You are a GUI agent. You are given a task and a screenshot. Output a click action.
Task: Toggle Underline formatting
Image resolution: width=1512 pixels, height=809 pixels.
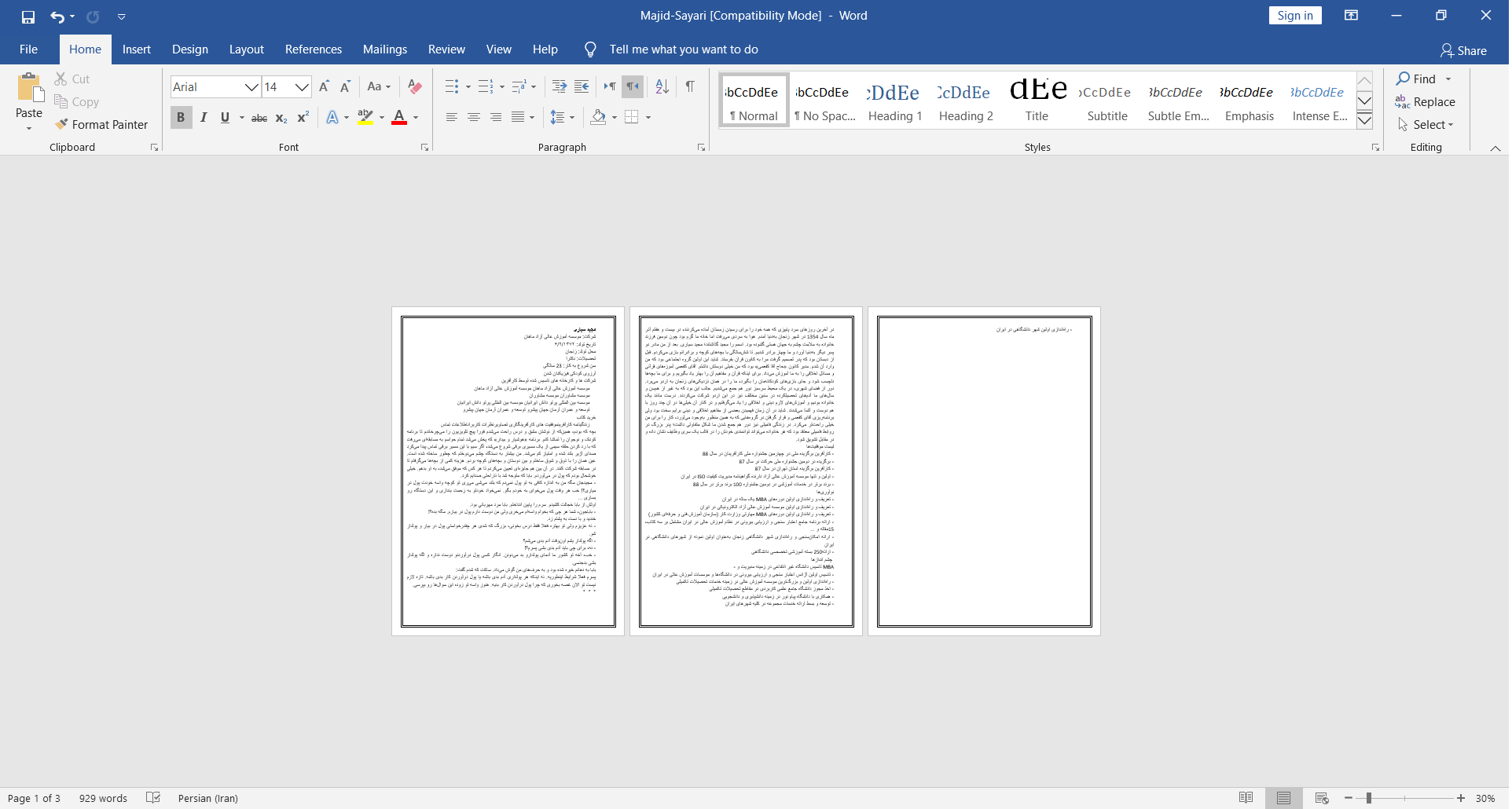[226, 117]
